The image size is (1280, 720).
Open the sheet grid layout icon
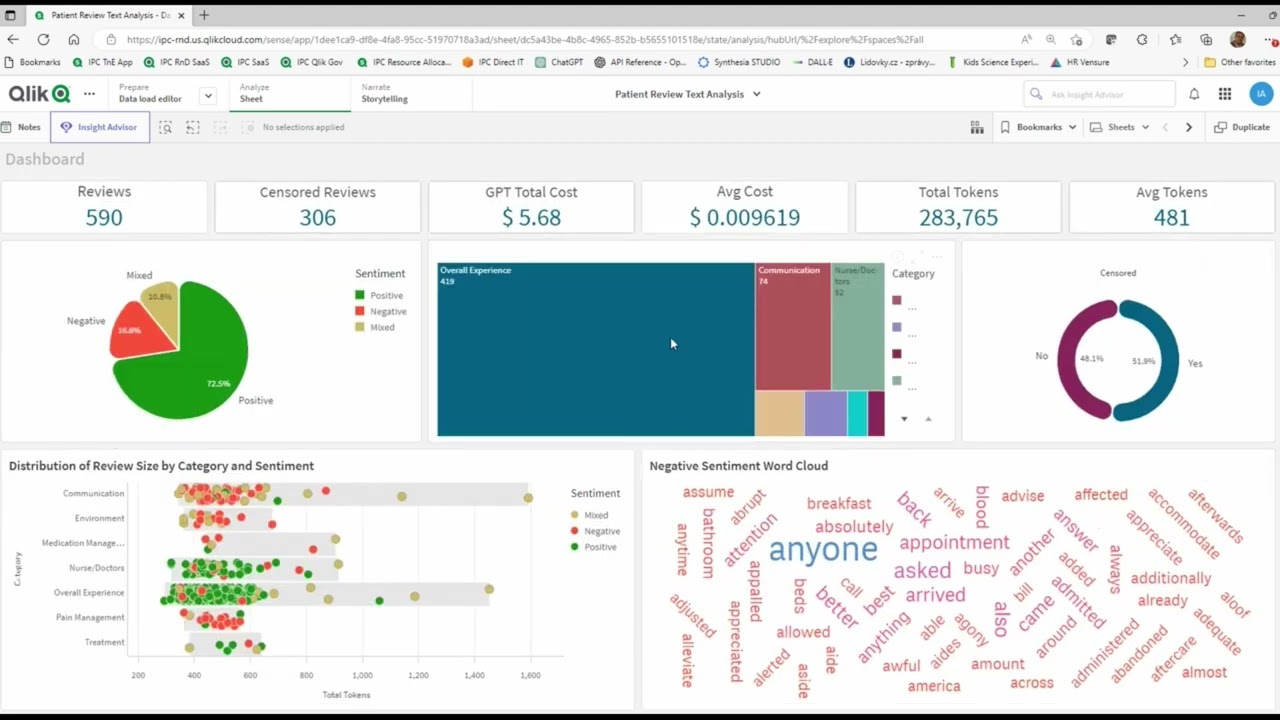(x=977, y=127)
